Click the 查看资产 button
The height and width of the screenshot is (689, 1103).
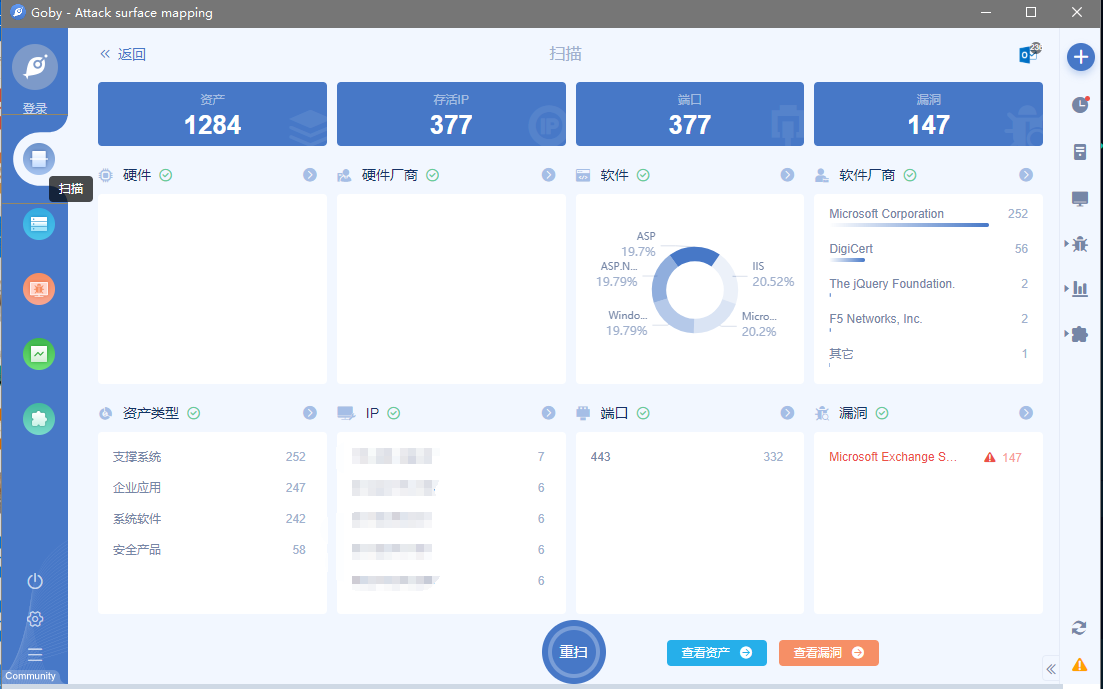(x=716, y=653)
